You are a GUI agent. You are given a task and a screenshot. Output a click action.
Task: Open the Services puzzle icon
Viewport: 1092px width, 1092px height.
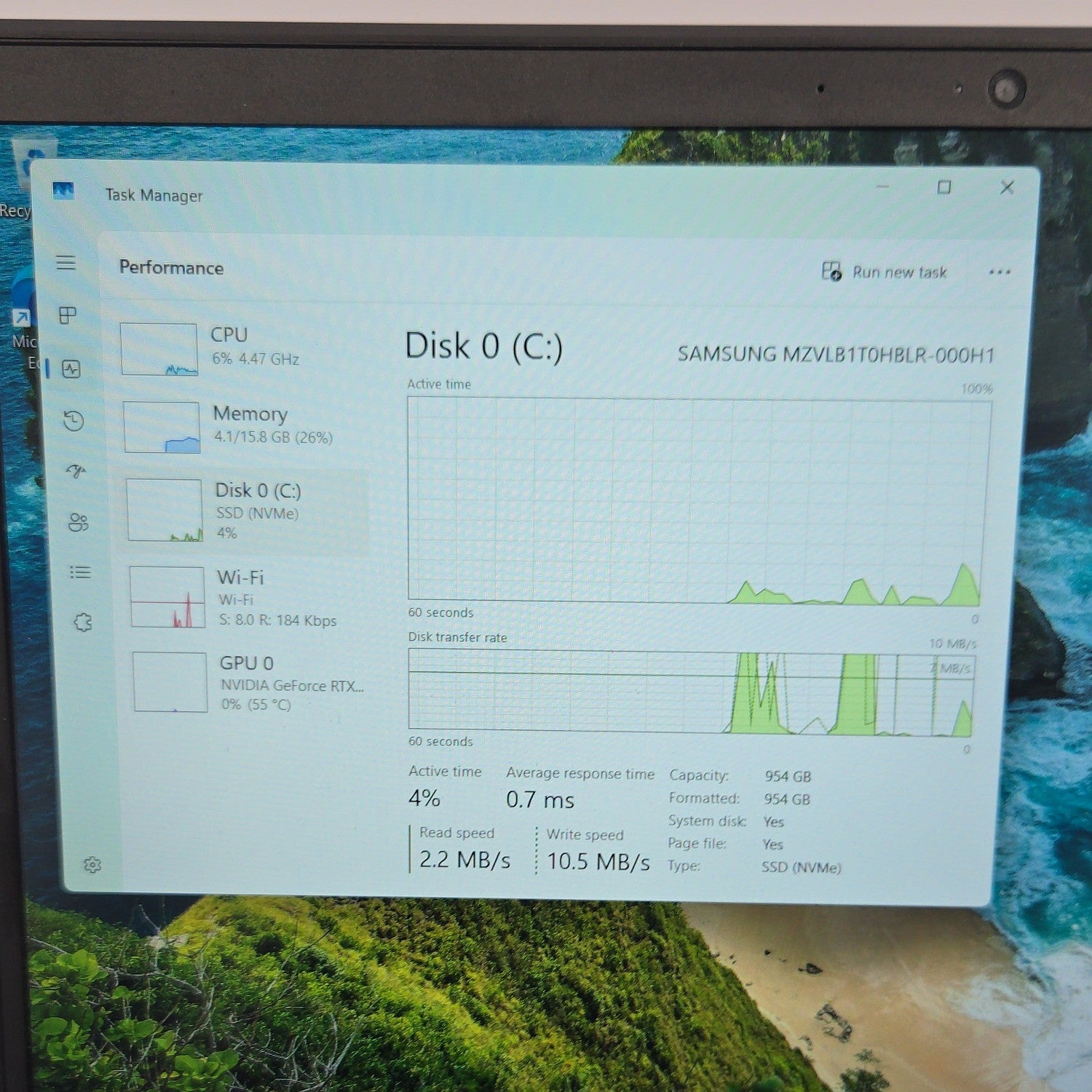click(x=83, y=622)
